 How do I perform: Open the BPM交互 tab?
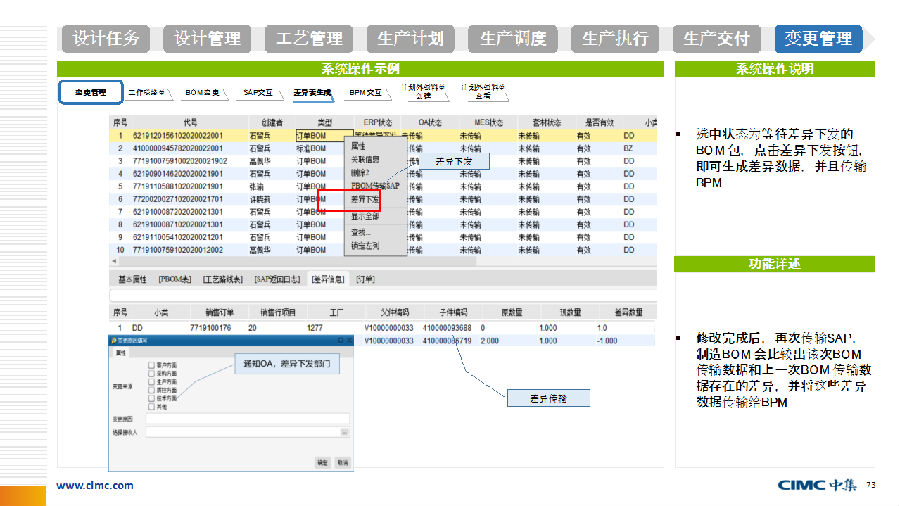[365, 92]
